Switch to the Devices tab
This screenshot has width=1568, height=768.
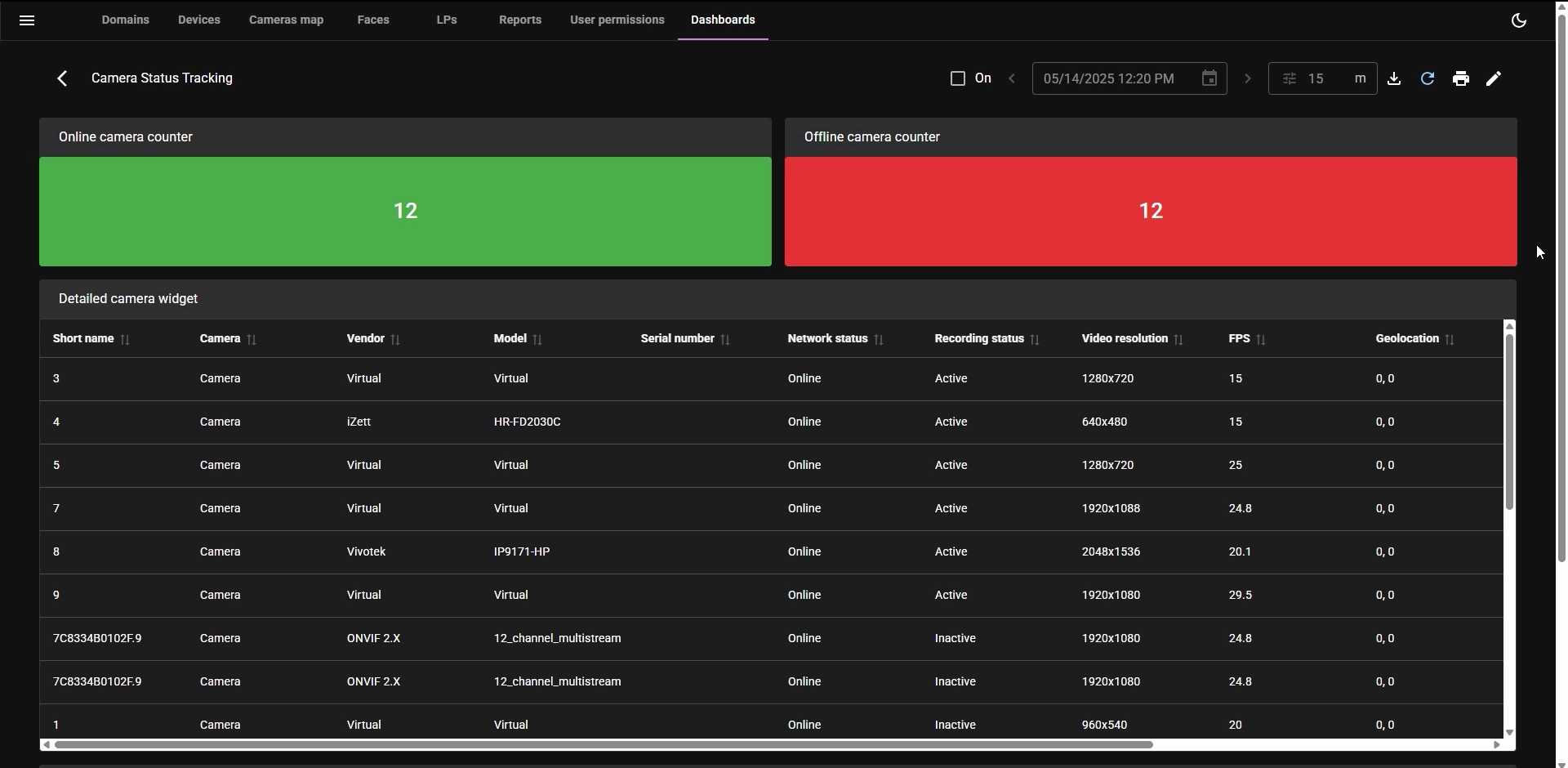coord(198,20)
